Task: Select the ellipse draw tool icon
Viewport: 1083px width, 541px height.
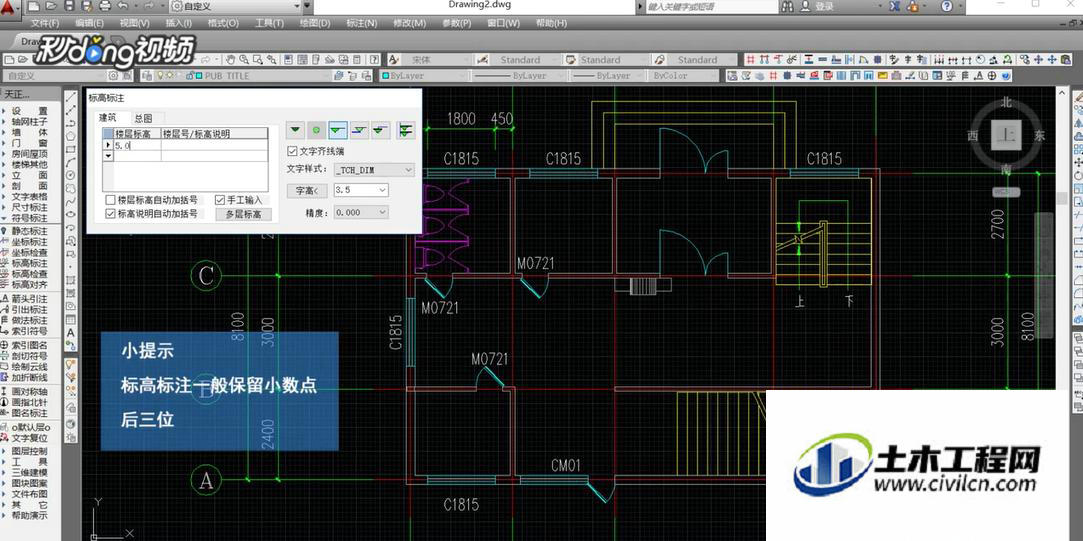Action: (x=71, y=214)
